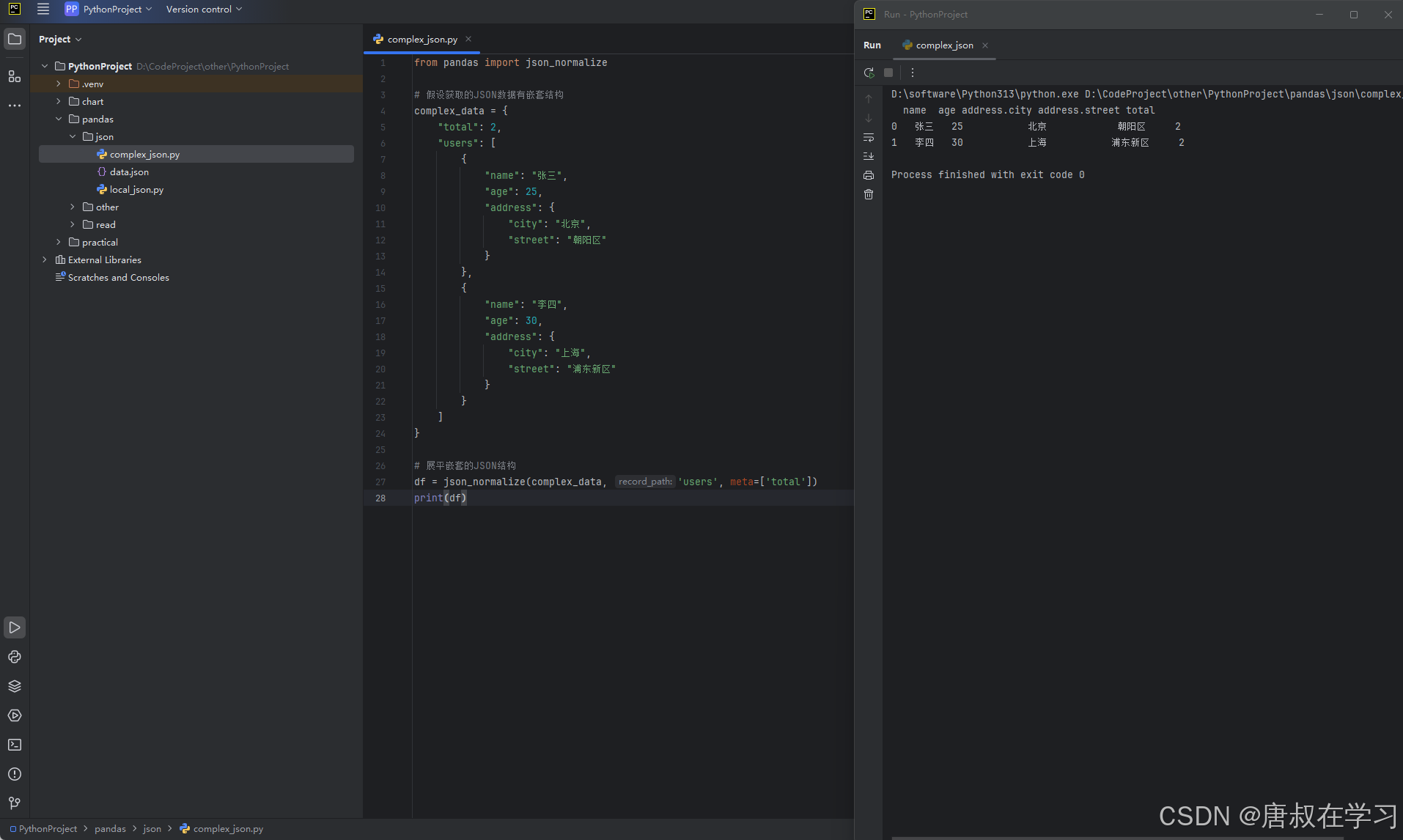1403x840 pixels.
Task: Open the Problems tool window
Action: click(x=15, y=774)
